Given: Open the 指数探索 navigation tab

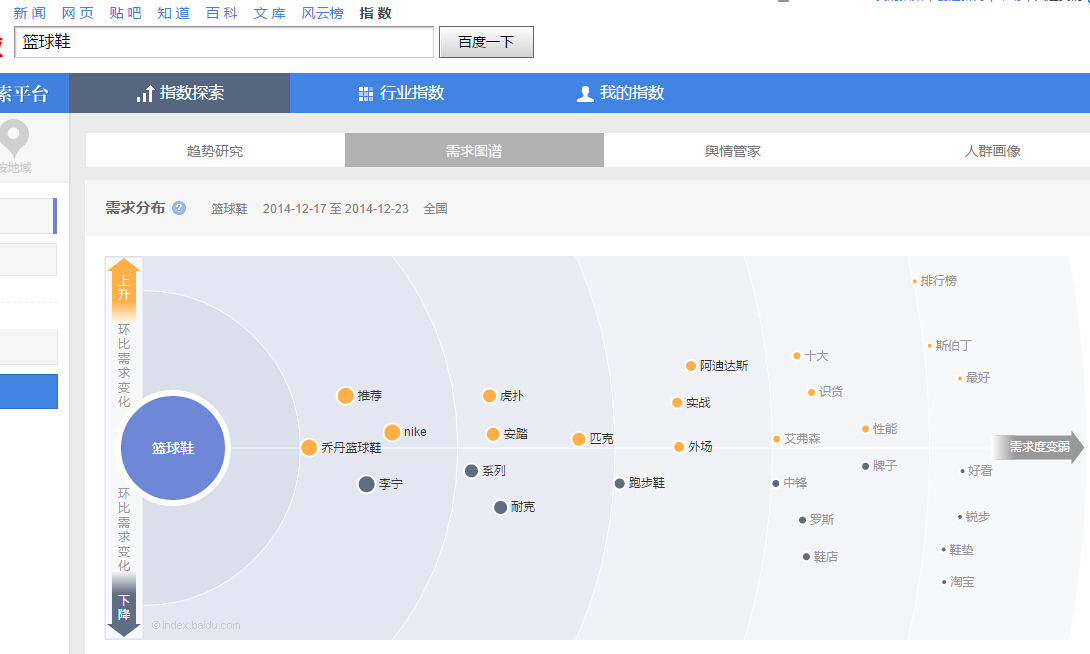Looking at the screenshot, I should coord(180,93).
